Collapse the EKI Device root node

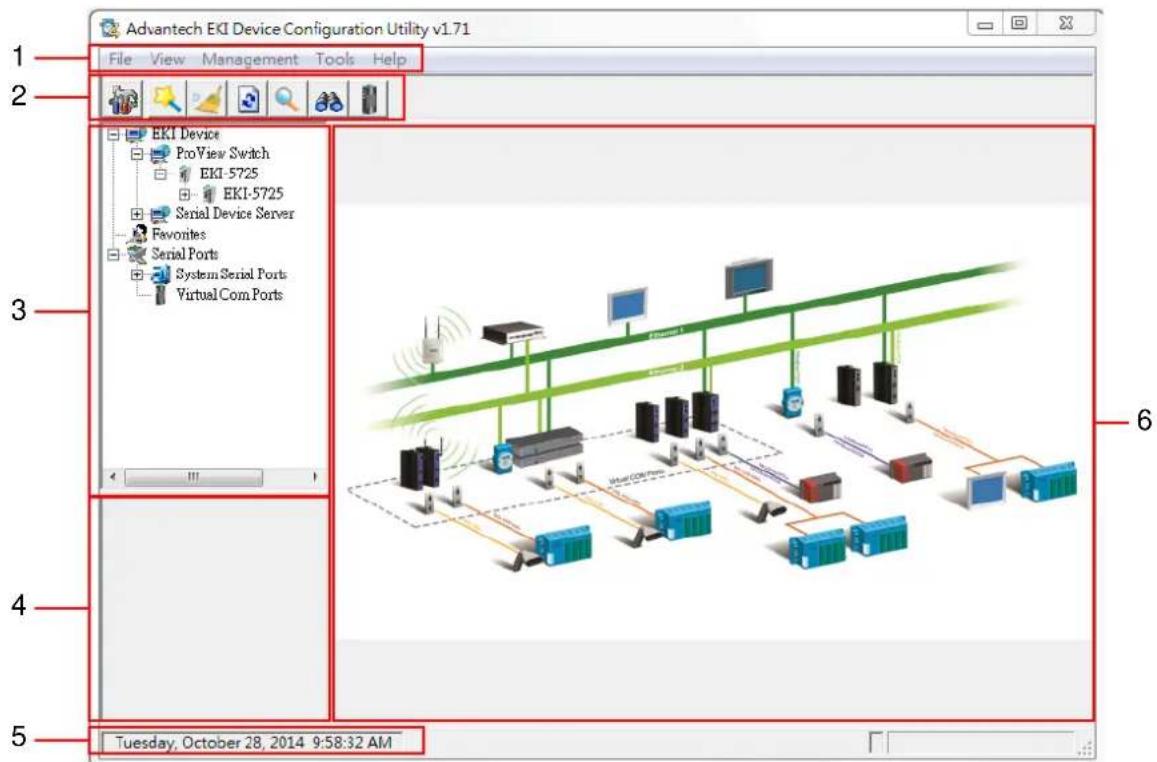coord(113,134)
